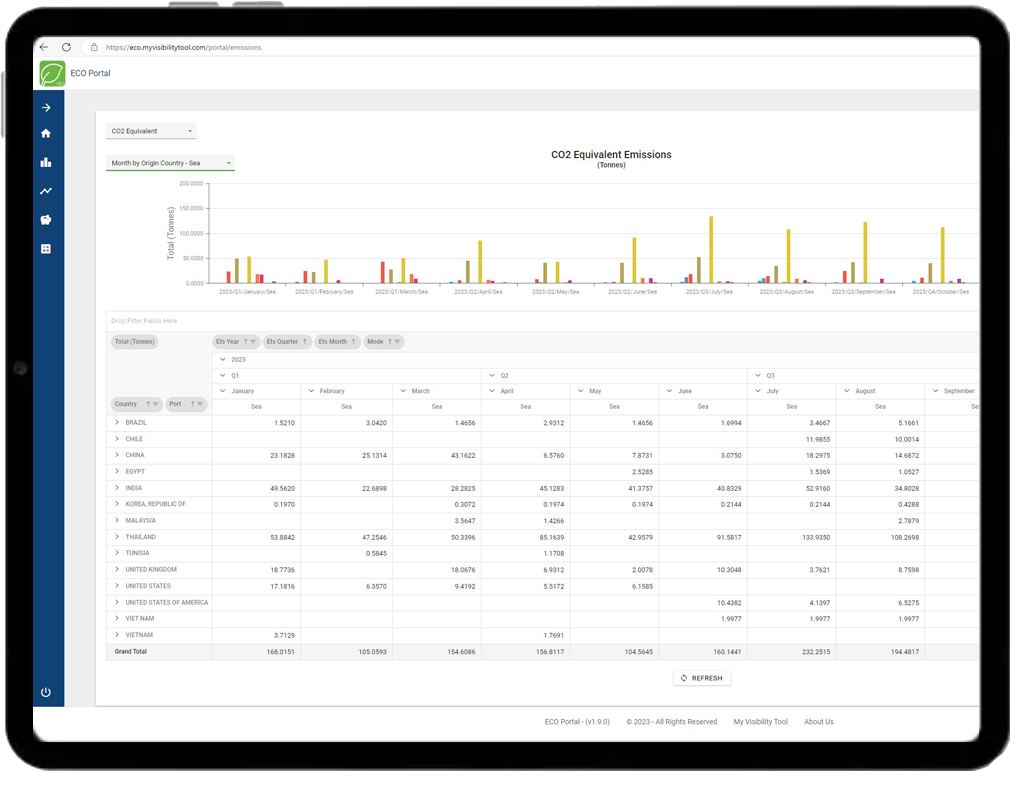Click the Ets Year field chip
This screenshot has width=1034, height=802.
pos(228,342)
